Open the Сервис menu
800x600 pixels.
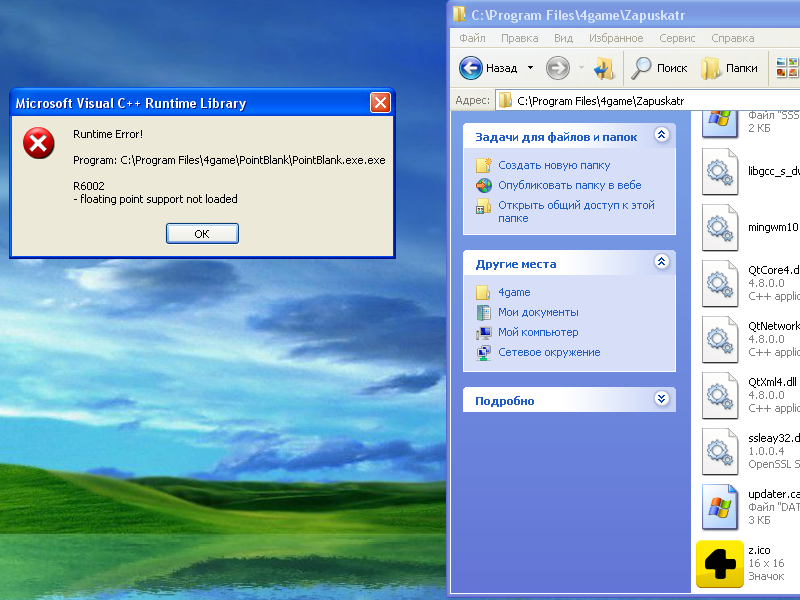[x=677, y=38]
